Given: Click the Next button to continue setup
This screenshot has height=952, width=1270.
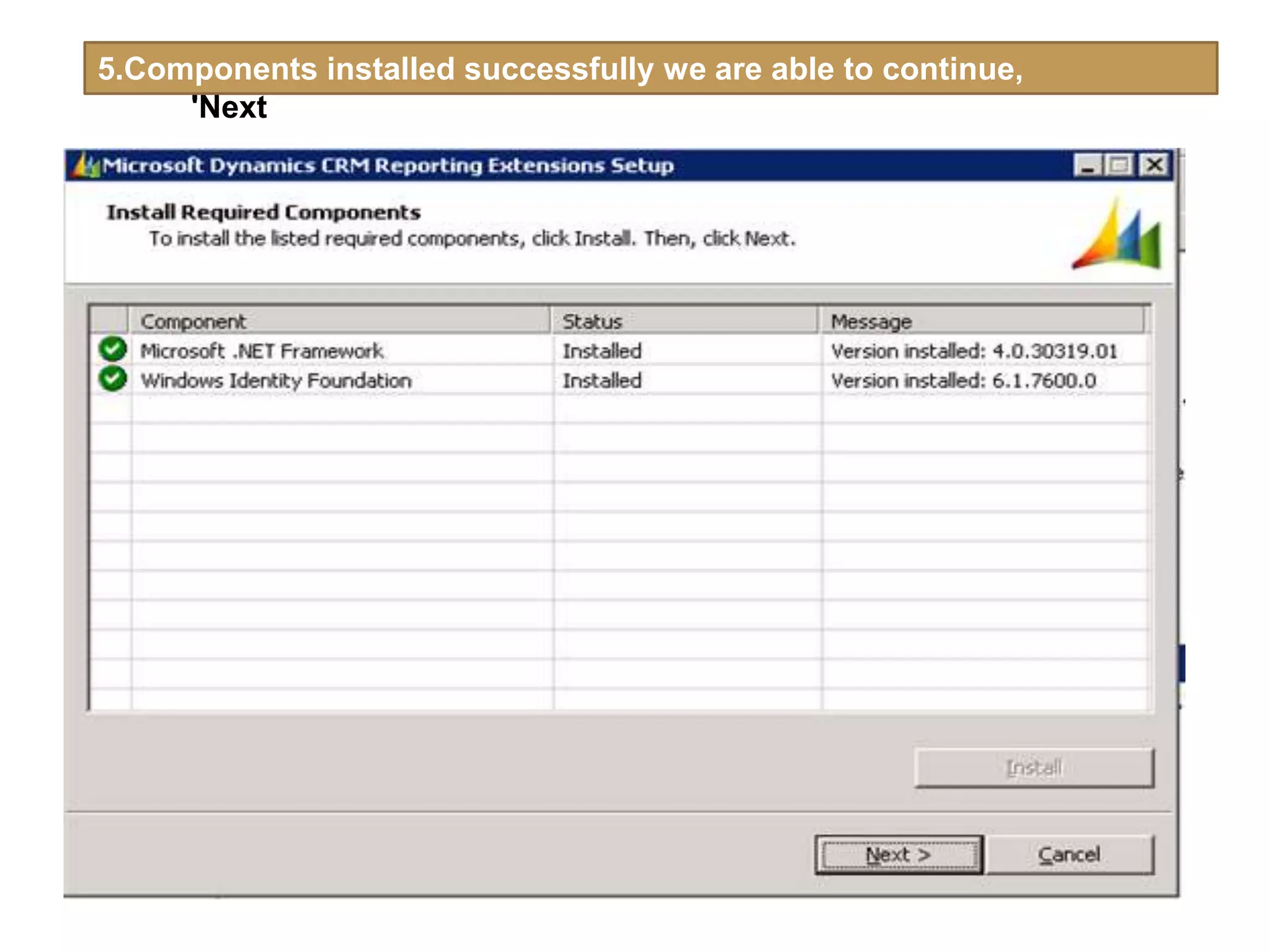Looking at the screenshot, I should [x=899, y=855].
